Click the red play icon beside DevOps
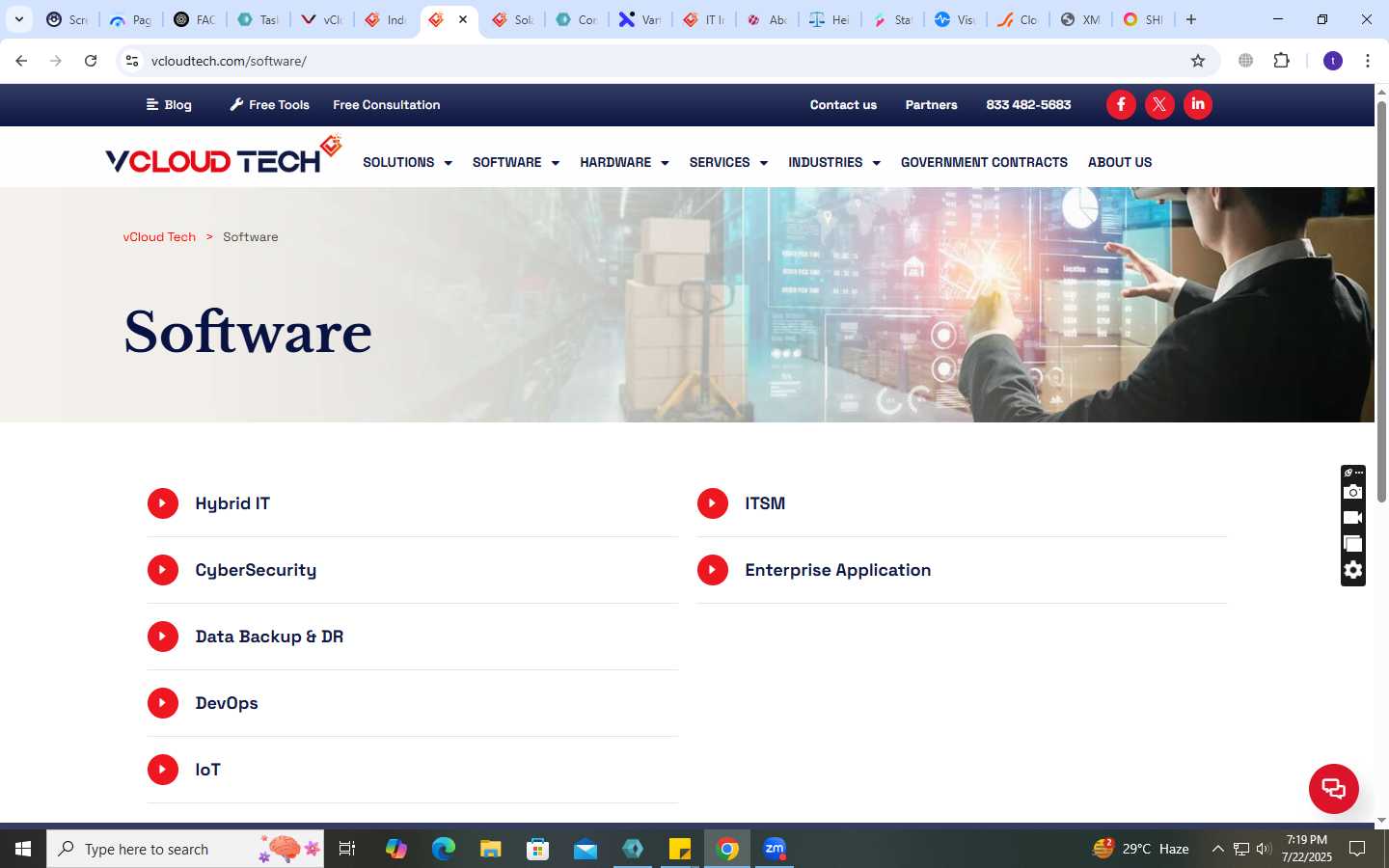1389x868 pixels. coord(163,703)
